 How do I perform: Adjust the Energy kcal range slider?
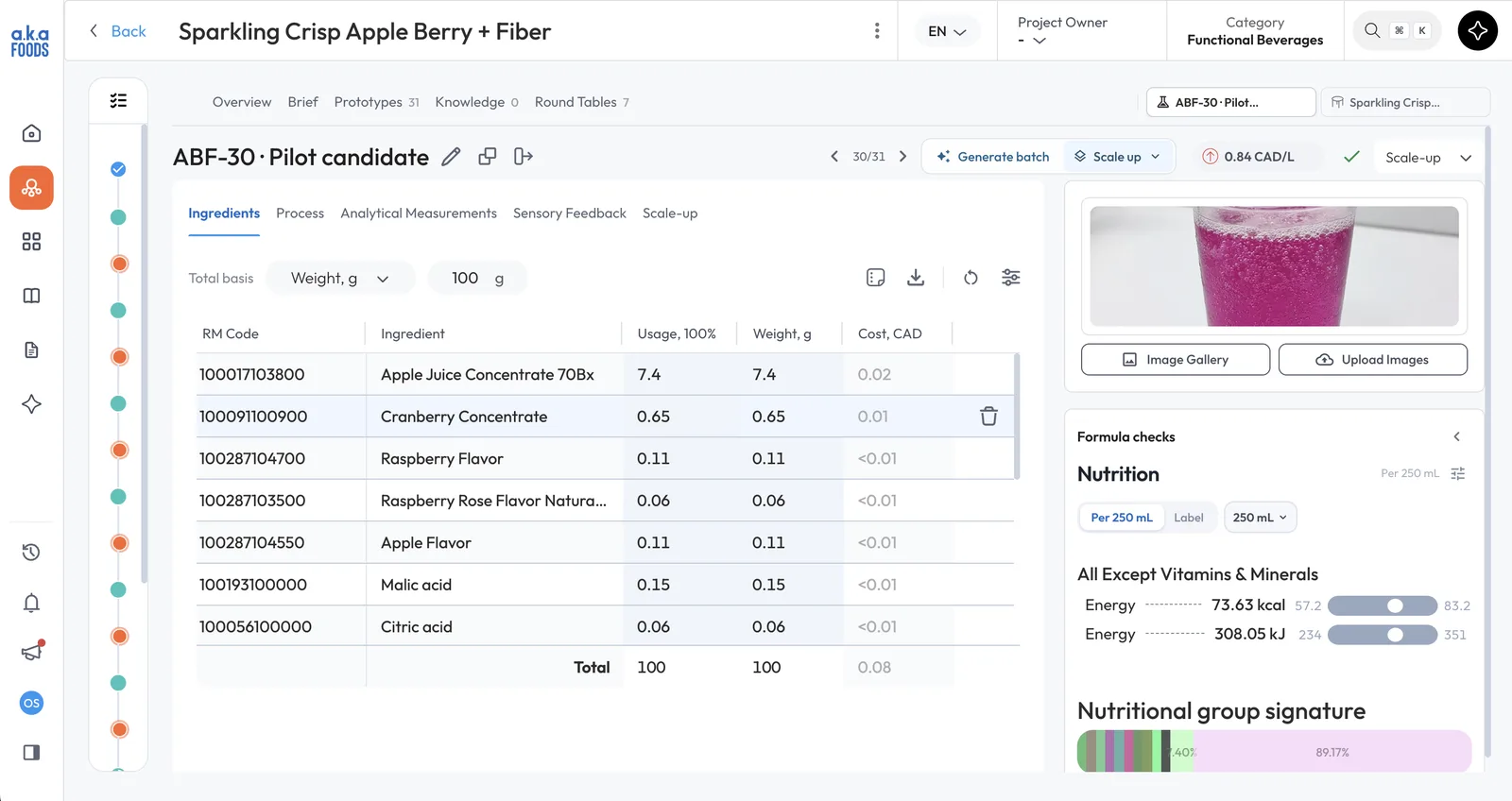(x=1382, y=605)
